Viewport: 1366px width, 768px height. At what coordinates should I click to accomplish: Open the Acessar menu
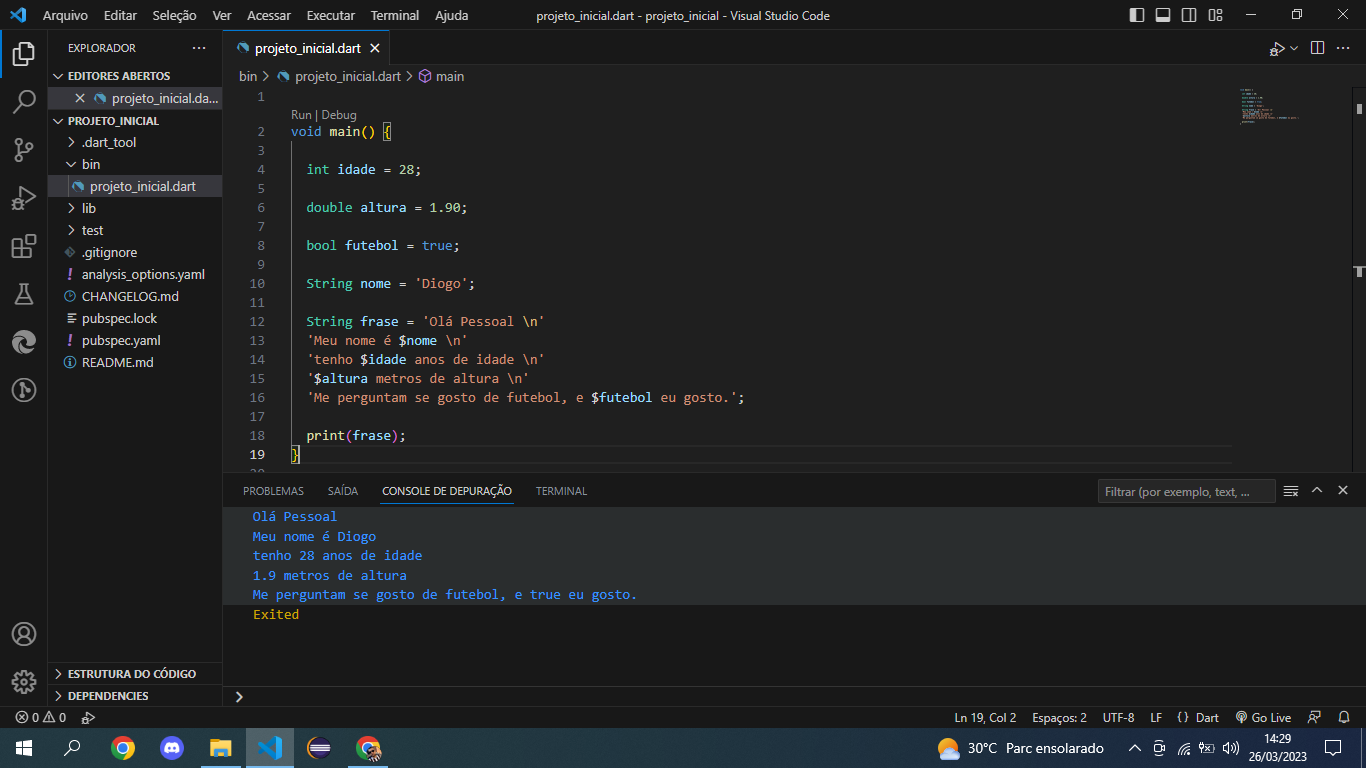269,15
